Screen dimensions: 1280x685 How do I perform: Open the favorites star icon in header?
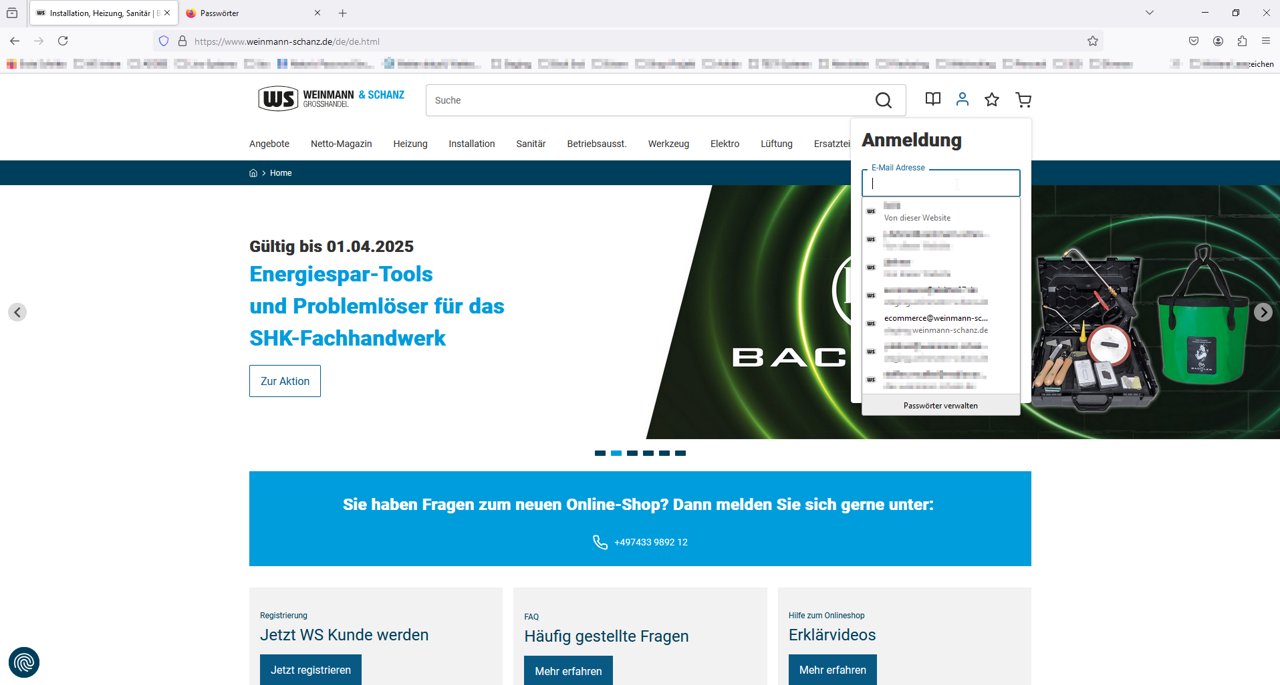tap(992, 100)
